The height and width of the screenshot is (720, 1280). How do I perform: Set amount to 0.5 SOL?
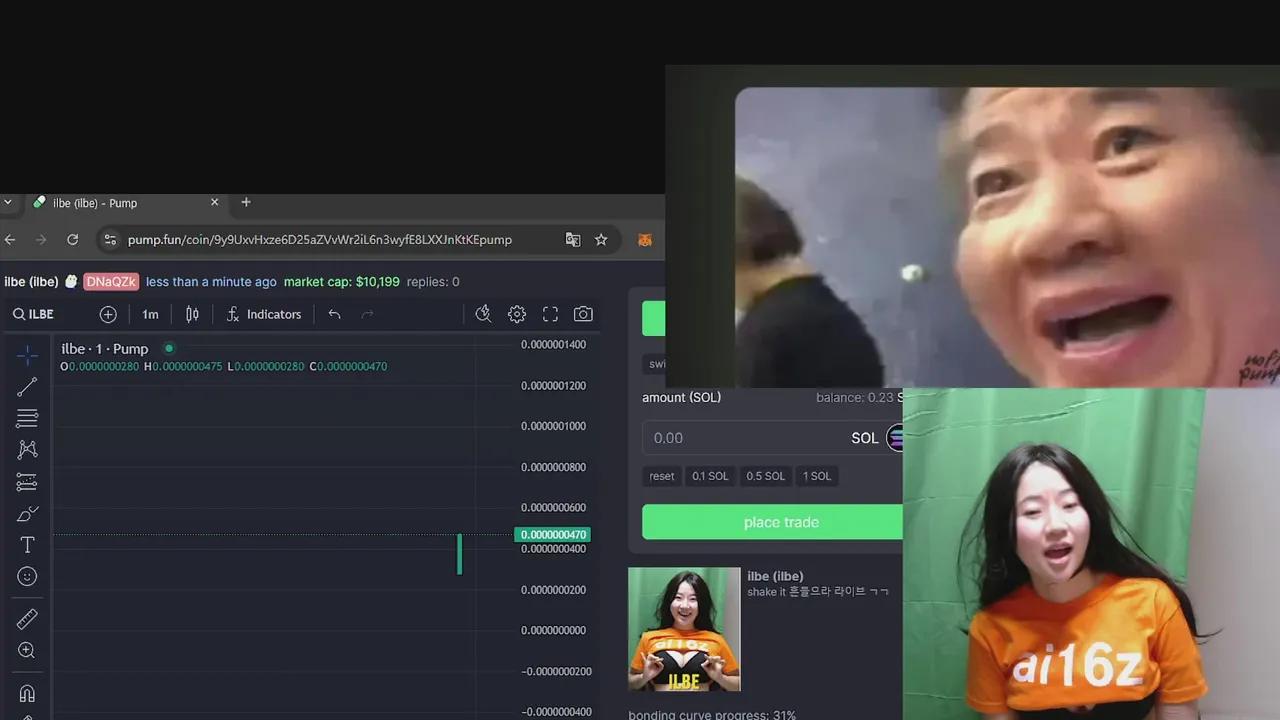click(x=766, y=476)
